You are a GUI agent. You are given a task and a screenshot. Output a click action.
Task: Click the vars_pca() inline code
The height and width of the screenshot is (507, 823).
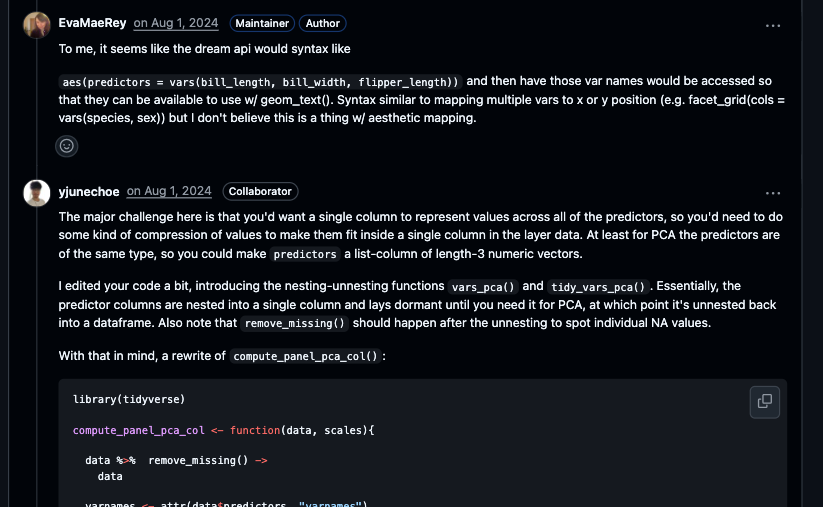coord(482,287)
